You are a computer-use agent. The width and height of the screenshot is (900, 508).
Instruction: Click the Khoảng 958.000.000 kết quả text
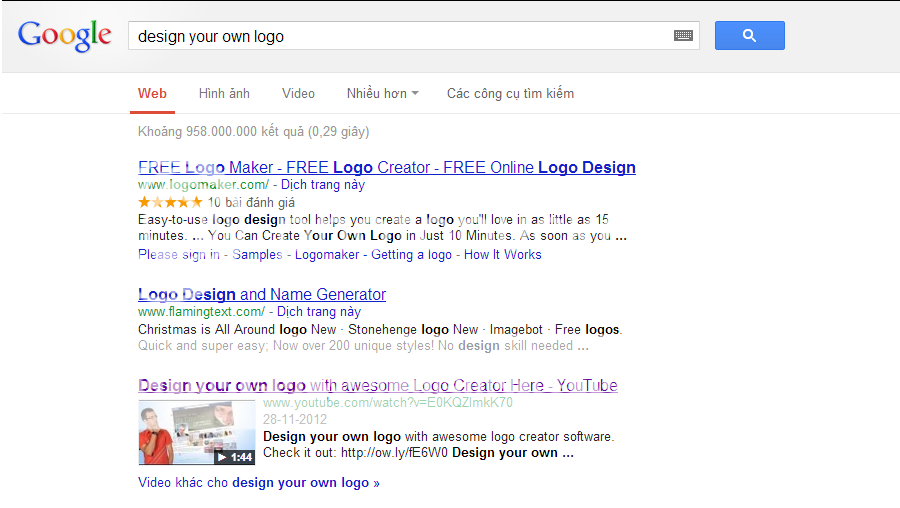tap(254, 131)
